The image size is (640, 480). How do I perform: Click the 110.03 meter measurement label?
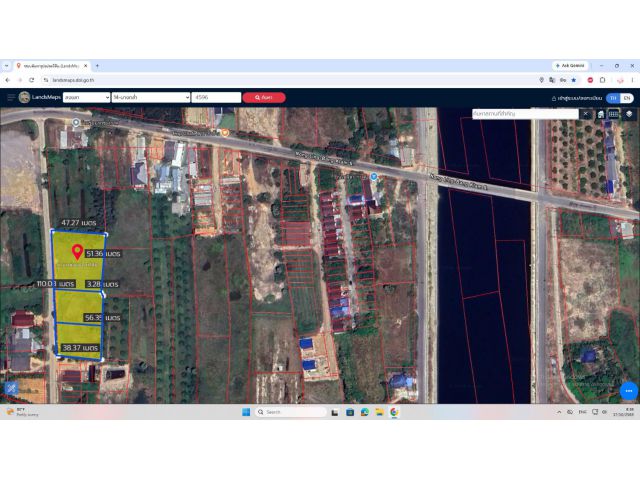56,284
